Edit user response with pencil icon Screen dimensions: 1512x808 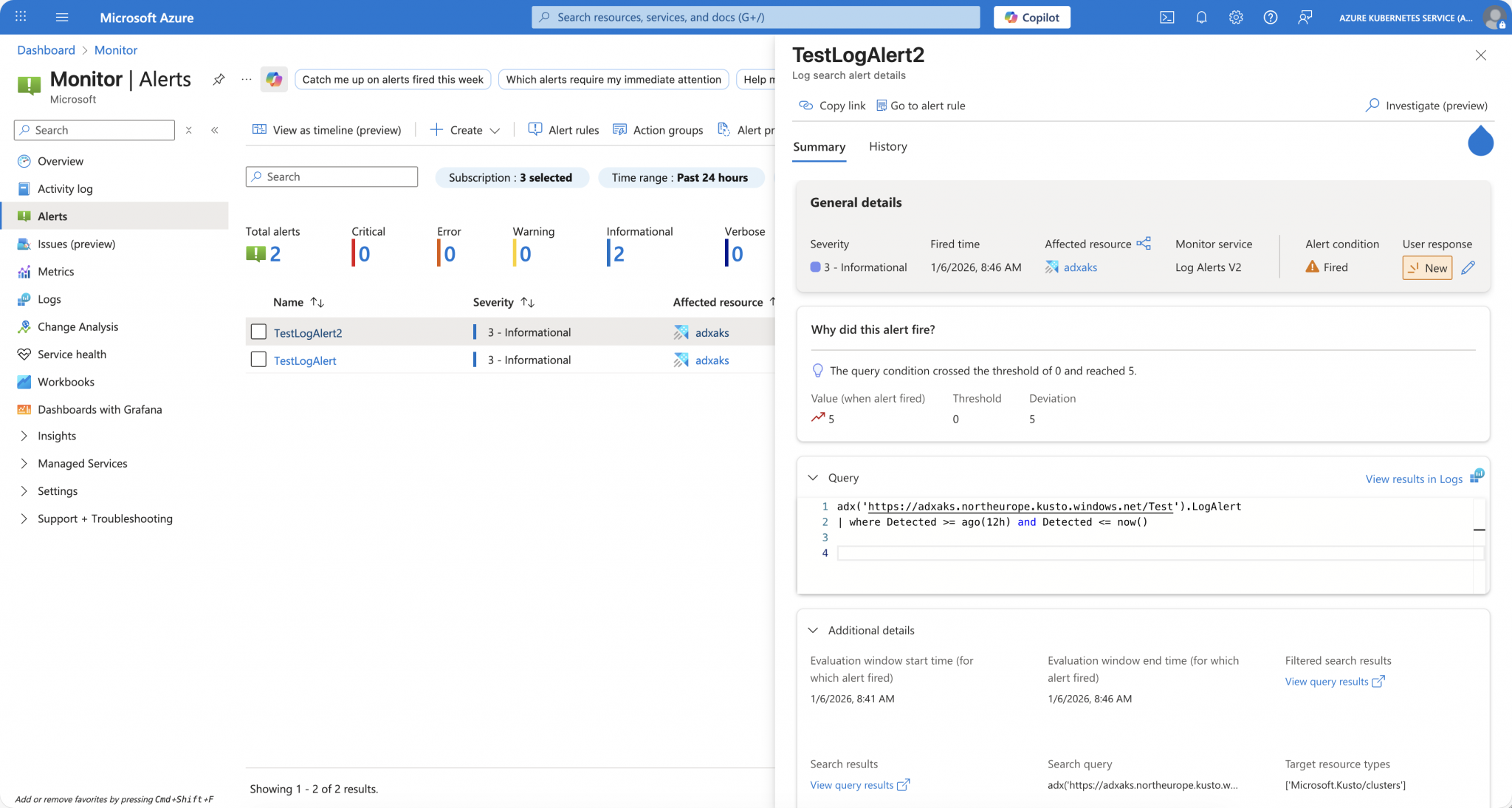pos(1468,267)
